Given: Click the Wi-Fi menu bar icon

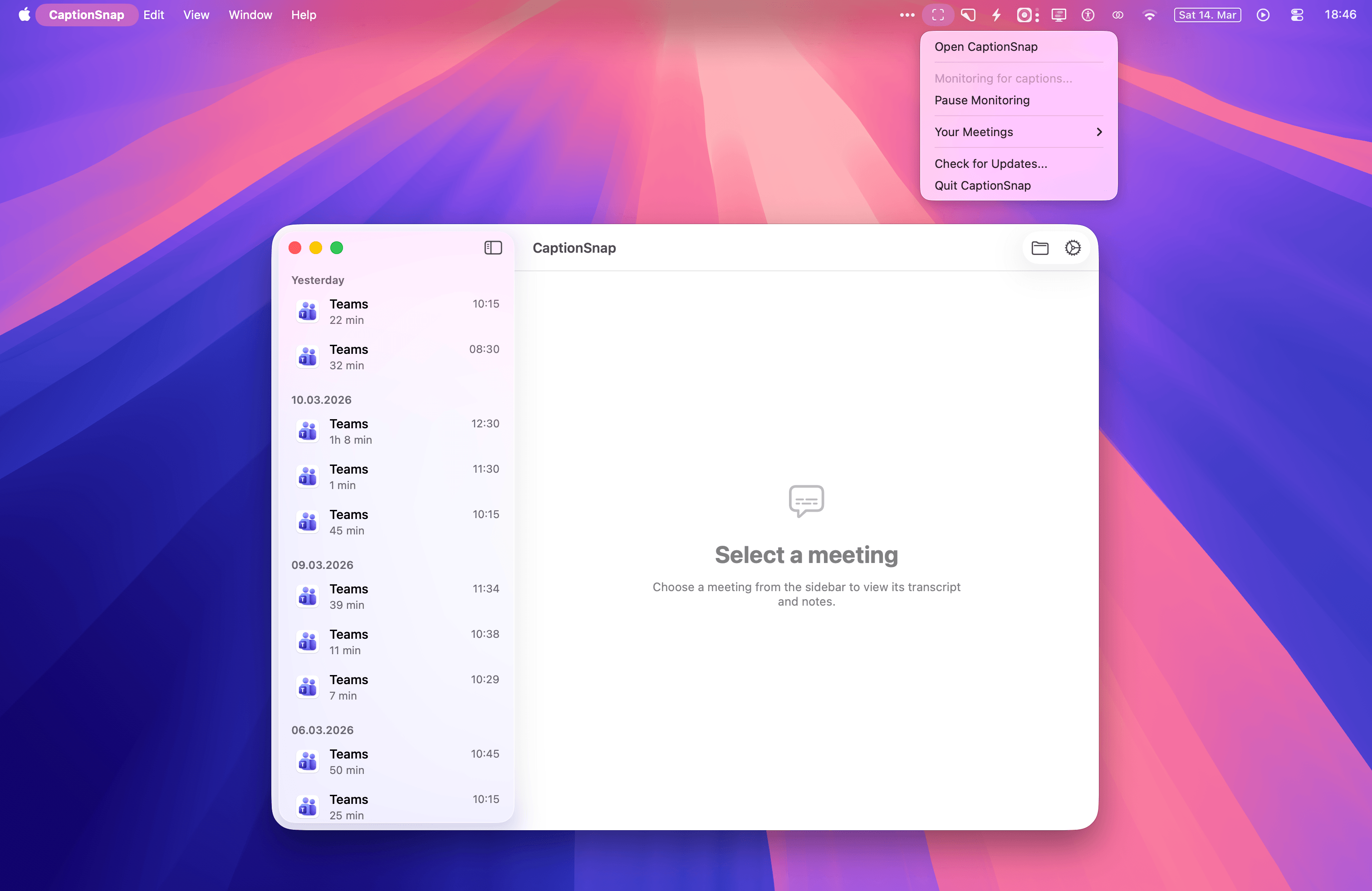Looking at the screenshot, I should point(1149,15).
